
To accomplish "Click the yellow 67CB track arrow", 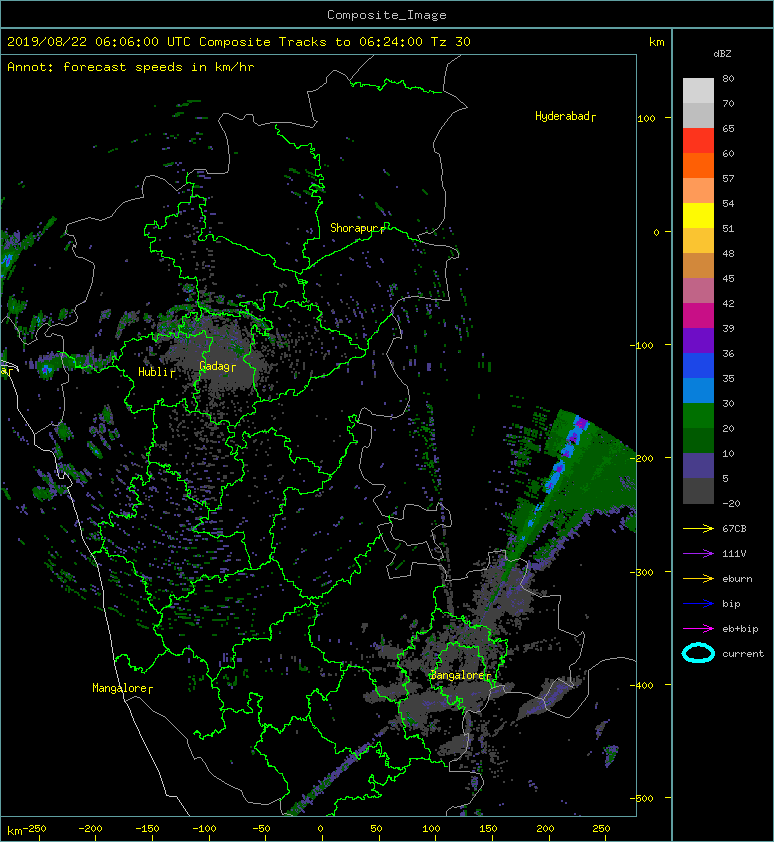I will click(698, 529).
